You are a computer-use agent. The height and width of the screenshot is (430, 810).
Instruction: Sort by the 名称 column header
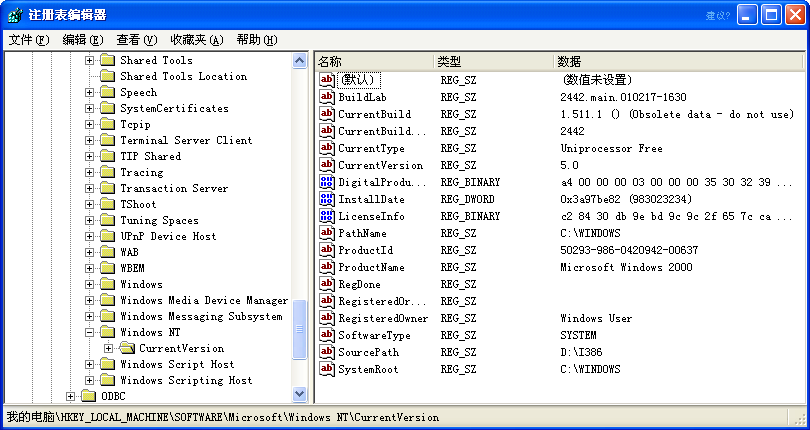374,62
